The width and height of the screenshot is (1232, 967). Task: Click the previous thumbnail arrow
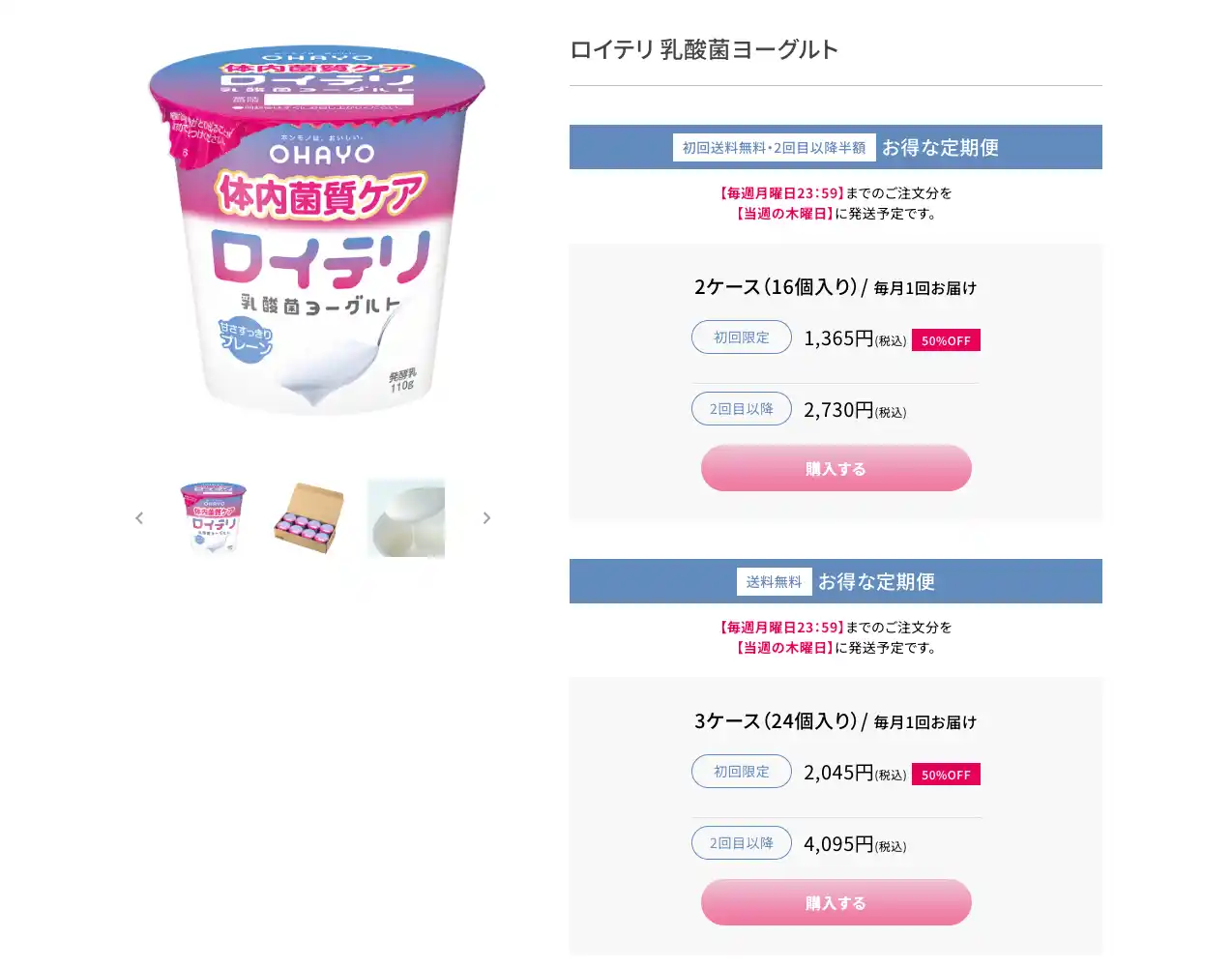coord(139,518)
